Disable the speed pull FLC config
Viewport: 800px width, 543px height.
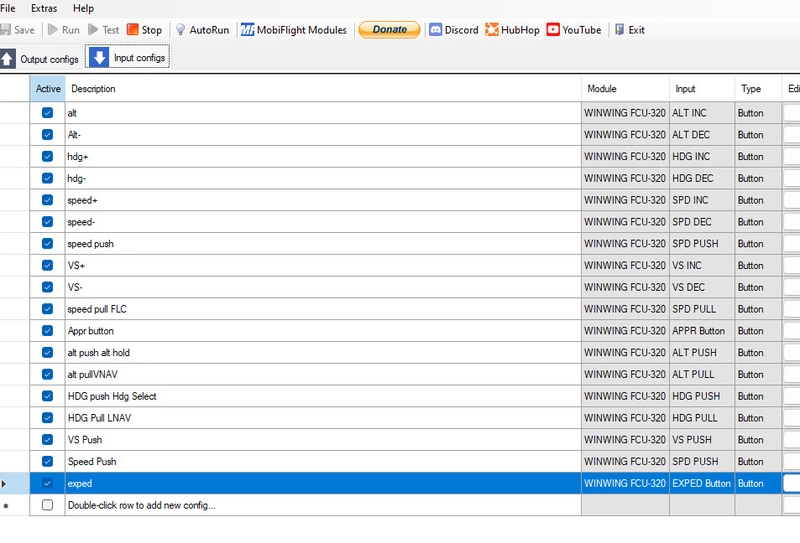(x=47, y=309)
